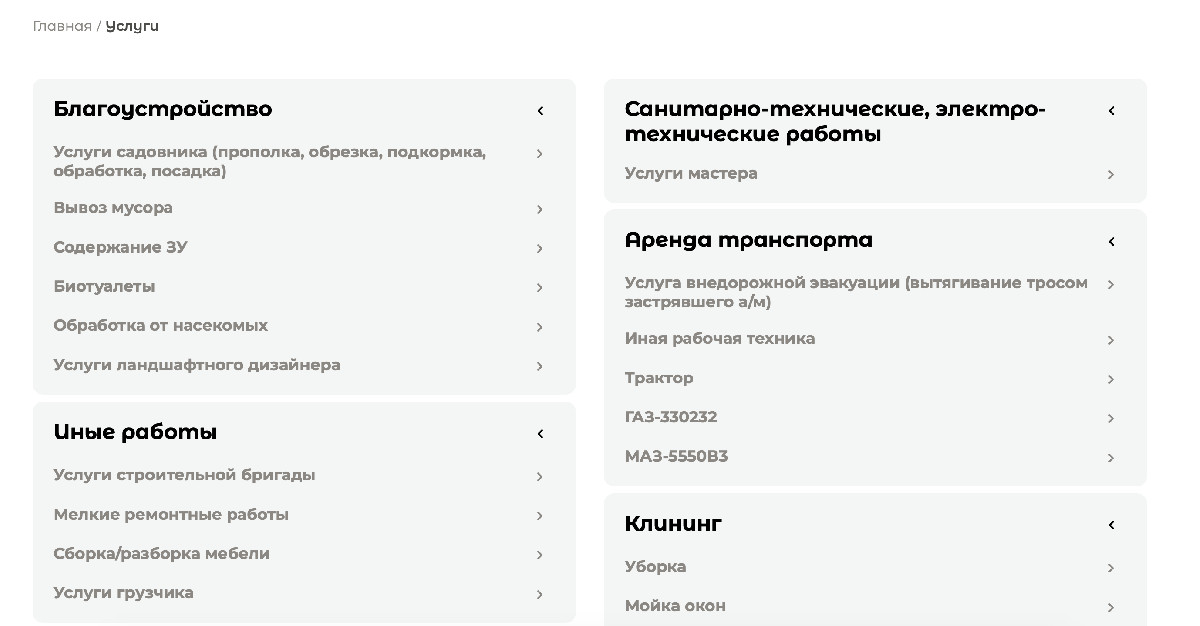The image size is (1200, 626).
Task: Collapse the Благоустройство section arrow
Action: (x=540, y=111)
